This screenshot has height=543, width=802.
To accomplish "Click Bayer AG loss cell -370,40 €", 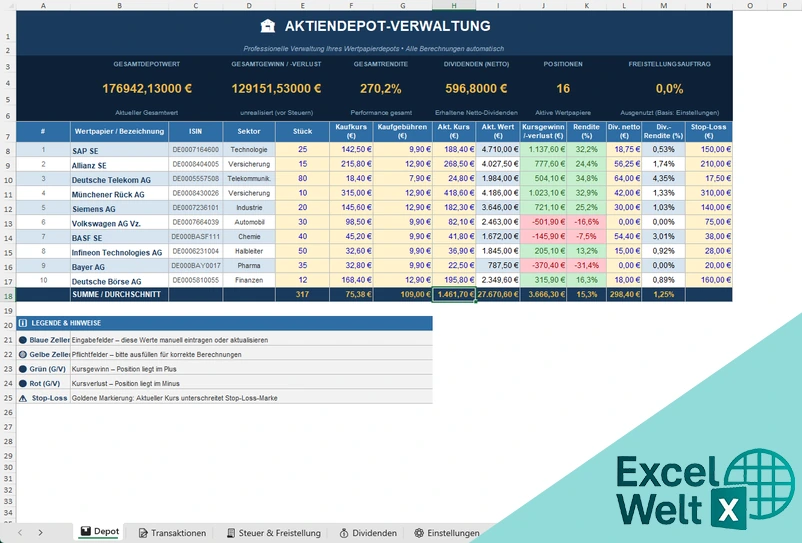I will [x=543, y=266].
